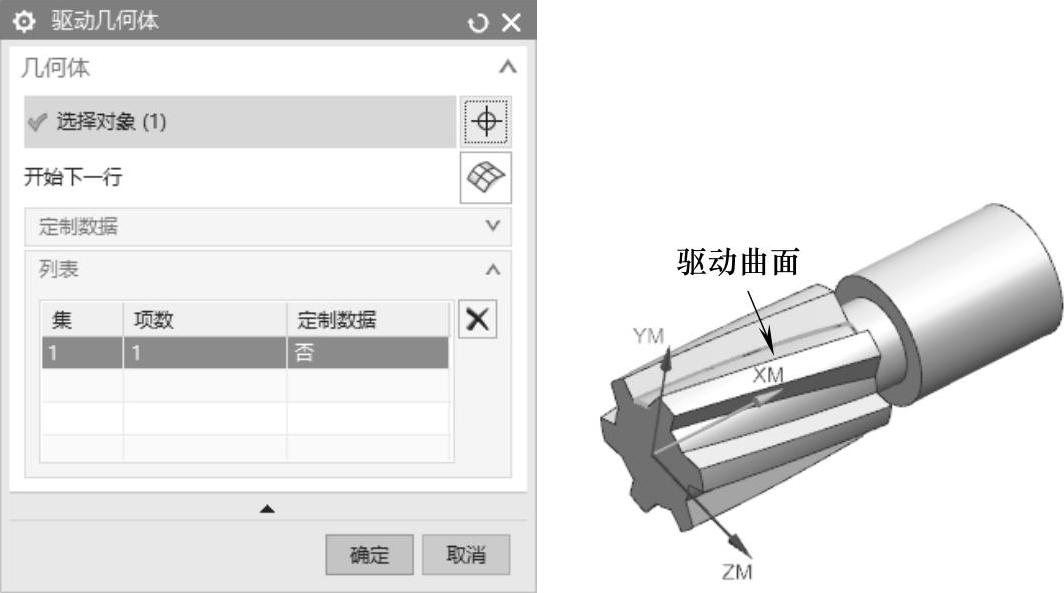1064x593 pixels.
Task: Collapse the 几何体 section
Action: pyautogui.click(x=508, y=66)
